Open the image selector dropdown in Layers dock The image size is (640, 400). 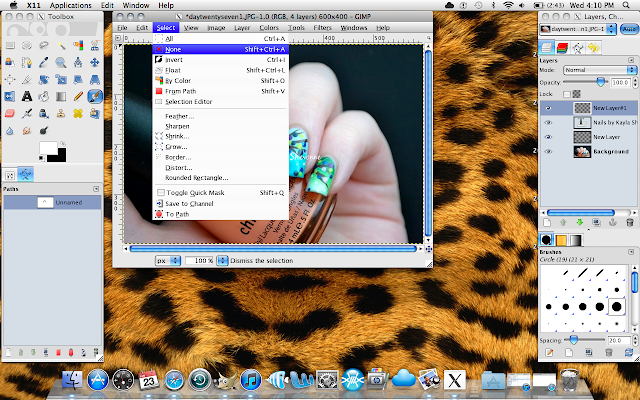click(x=578, y=29)
